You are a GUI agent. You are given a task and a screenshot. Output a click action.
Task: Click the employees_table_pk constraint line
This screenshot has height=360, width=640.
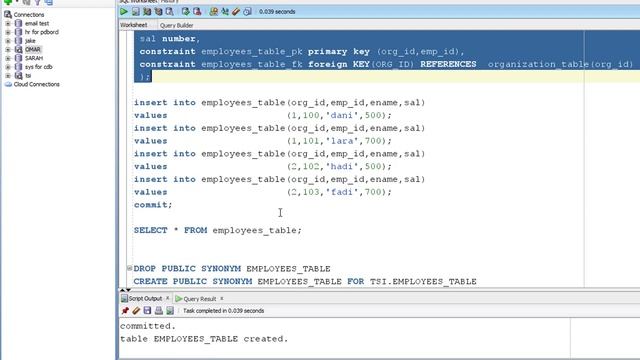(302, 51)
